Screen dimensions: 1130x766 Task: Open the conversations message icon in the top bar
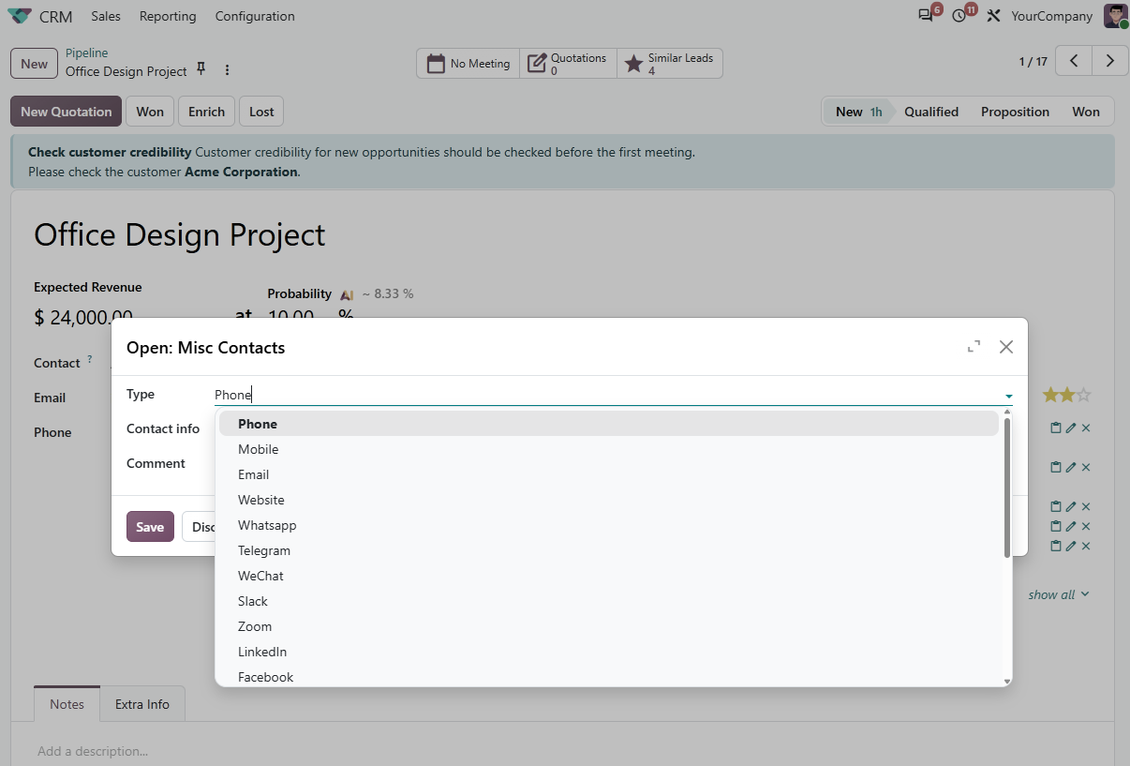pos(925,16)
